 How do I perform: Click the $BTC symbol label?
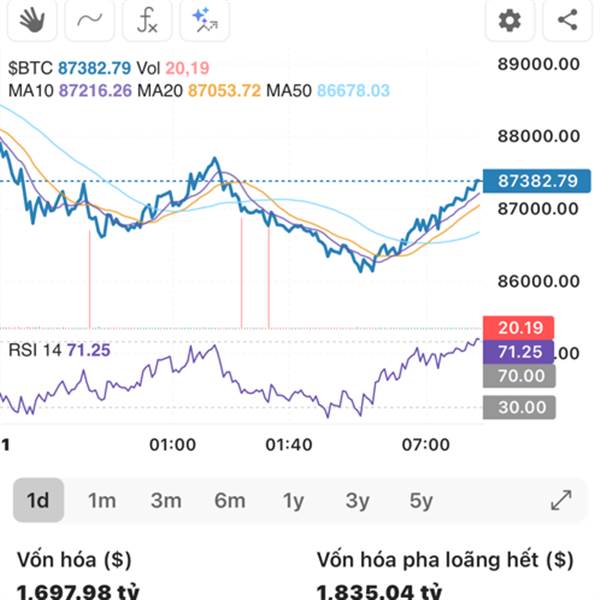[30, 69]
